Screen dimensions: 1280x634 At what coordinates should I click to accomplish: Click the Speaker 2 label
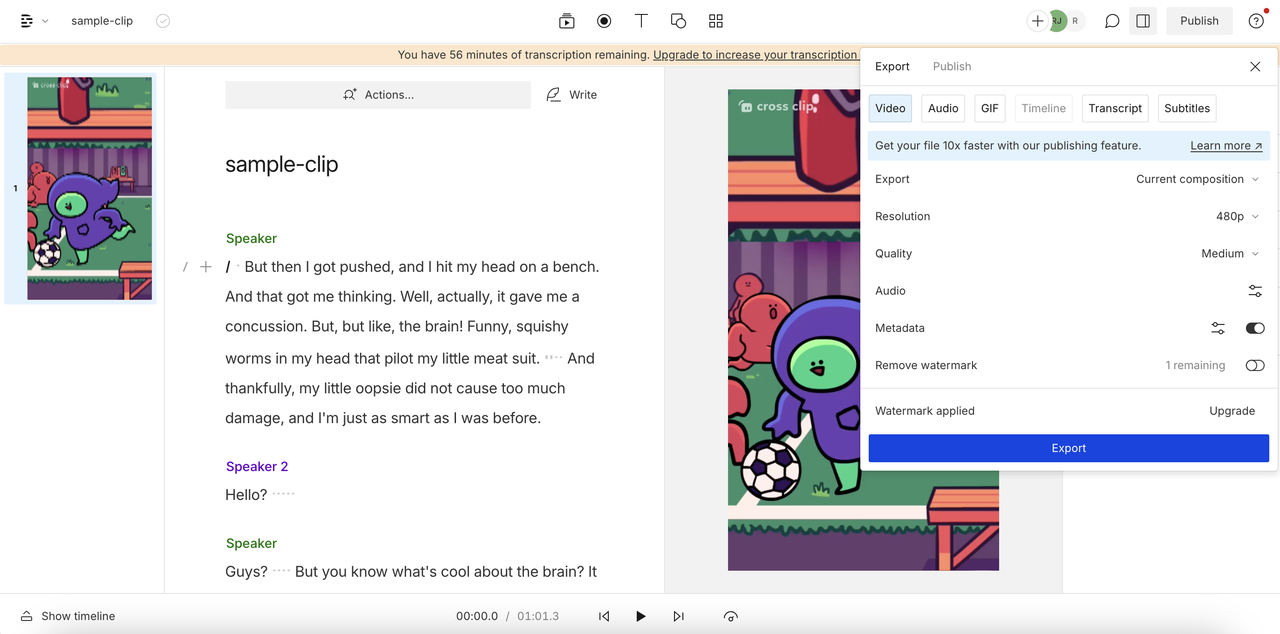point(257,466)
